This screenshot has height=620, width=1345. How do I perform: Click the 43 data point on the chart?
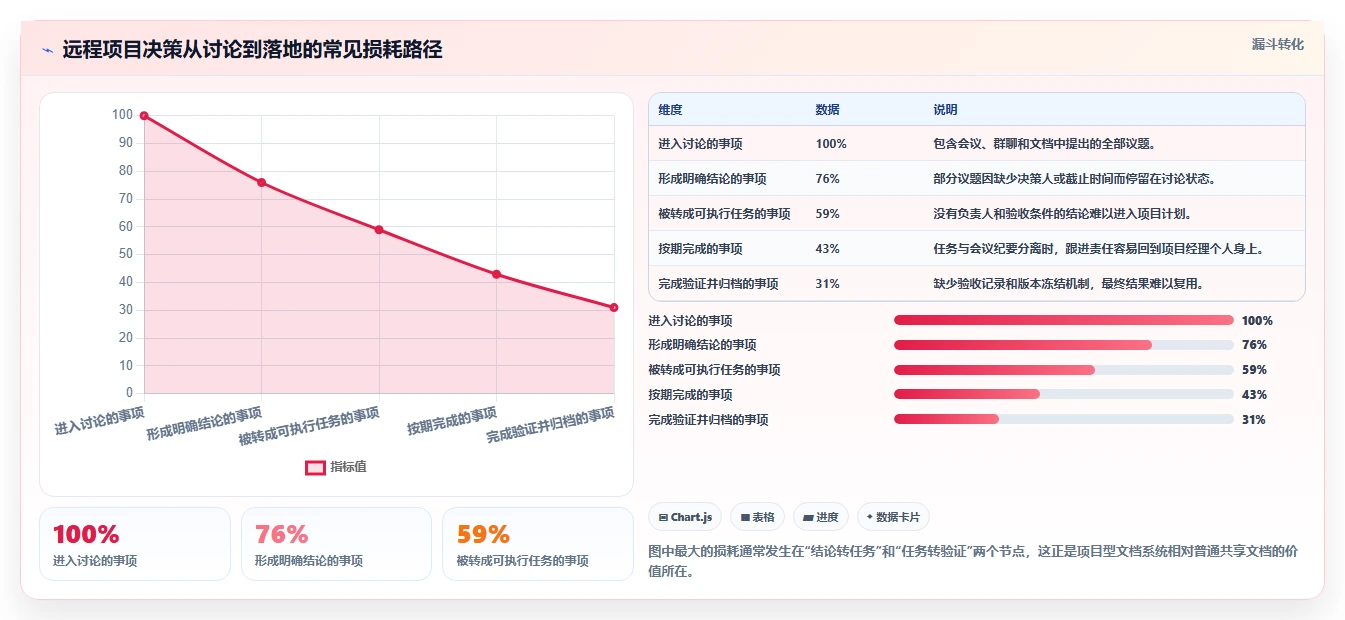(496, 274)
